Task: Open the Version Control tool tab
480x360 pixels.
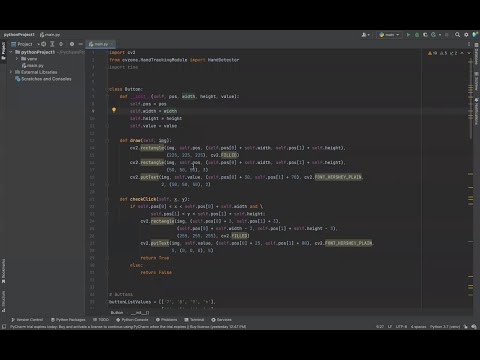Action: (27, 320)
